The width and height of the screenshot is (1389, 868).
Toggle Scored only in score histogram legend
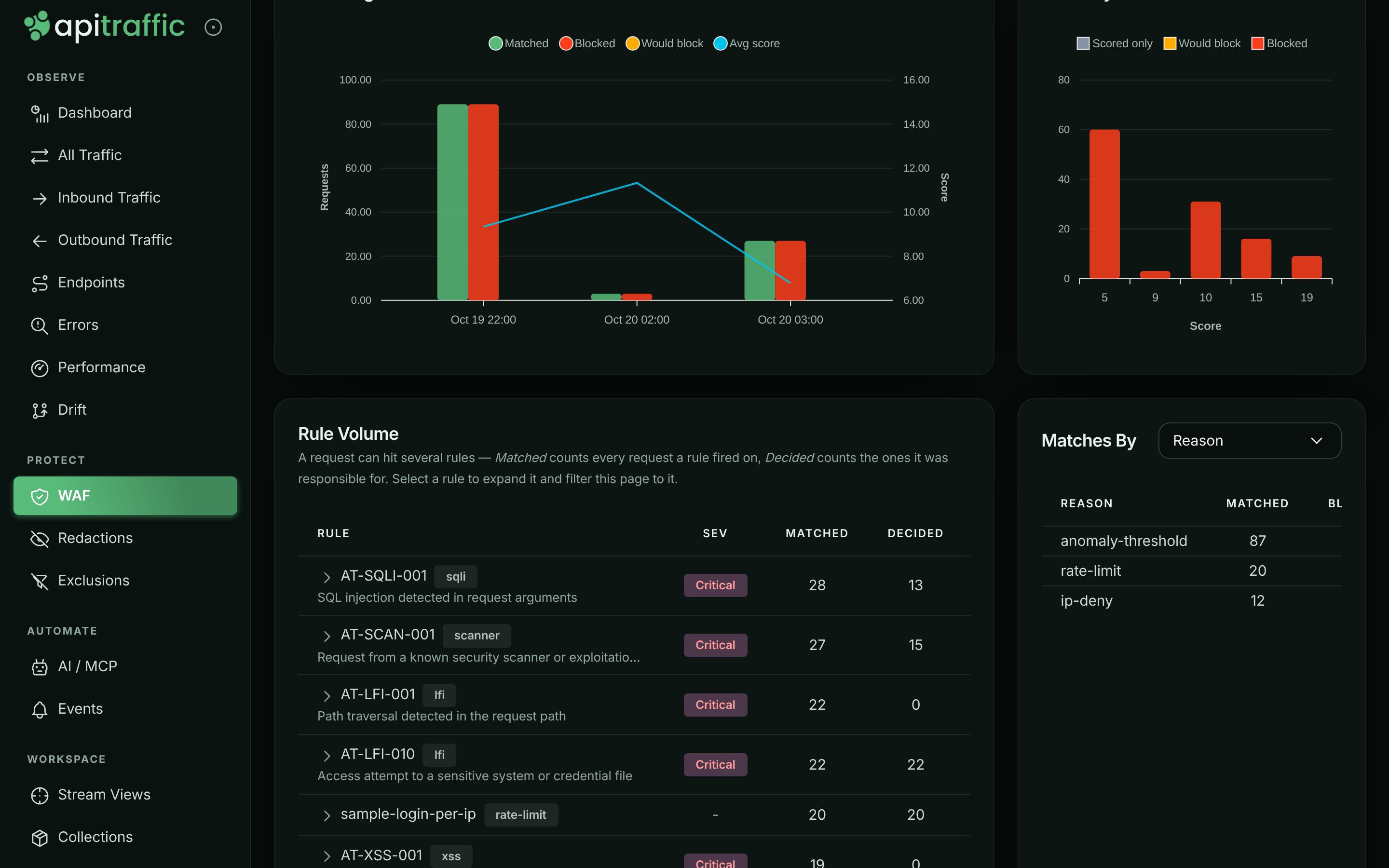[x=1114, y=43]
